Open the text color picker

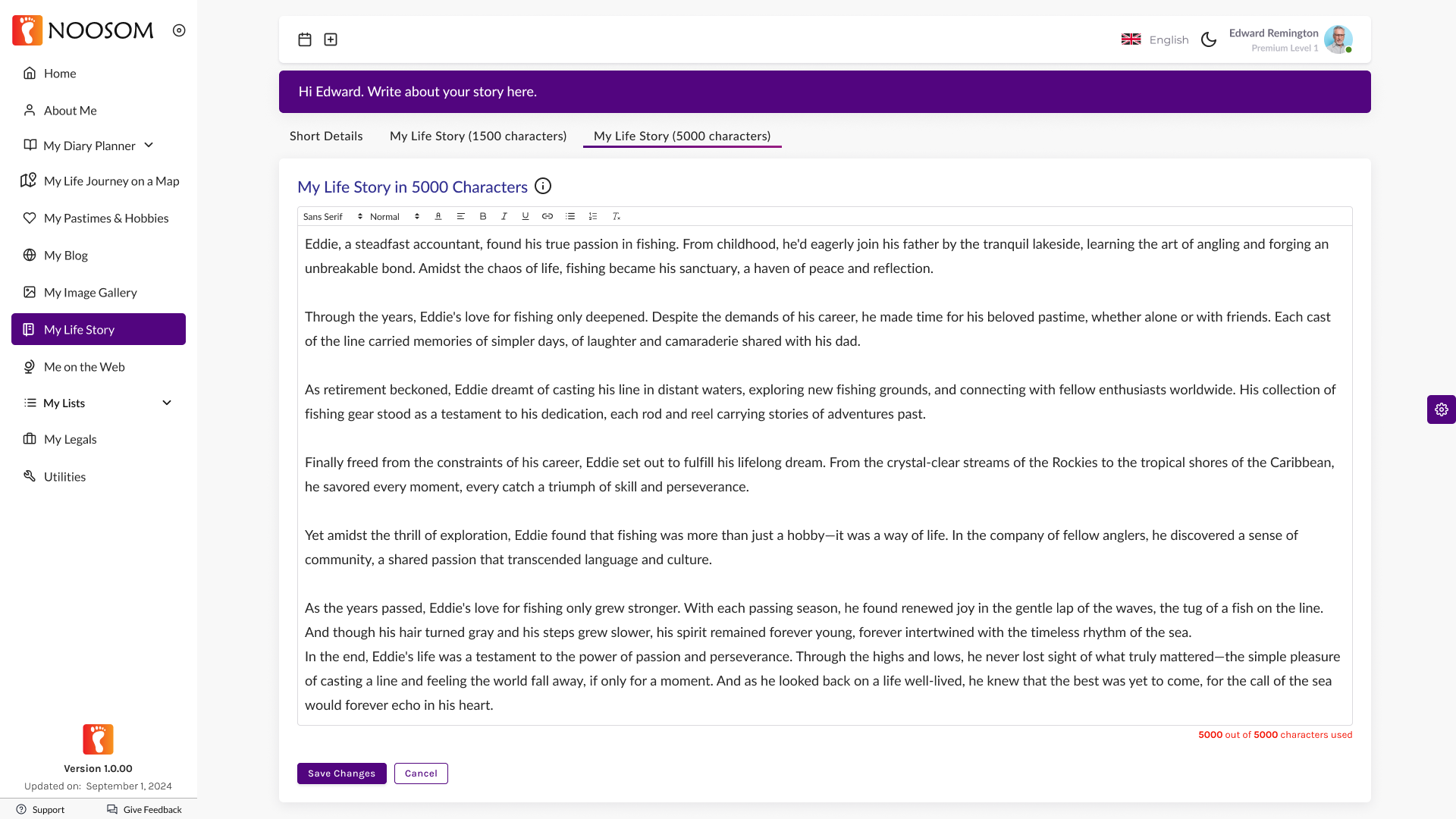(438, 216)
